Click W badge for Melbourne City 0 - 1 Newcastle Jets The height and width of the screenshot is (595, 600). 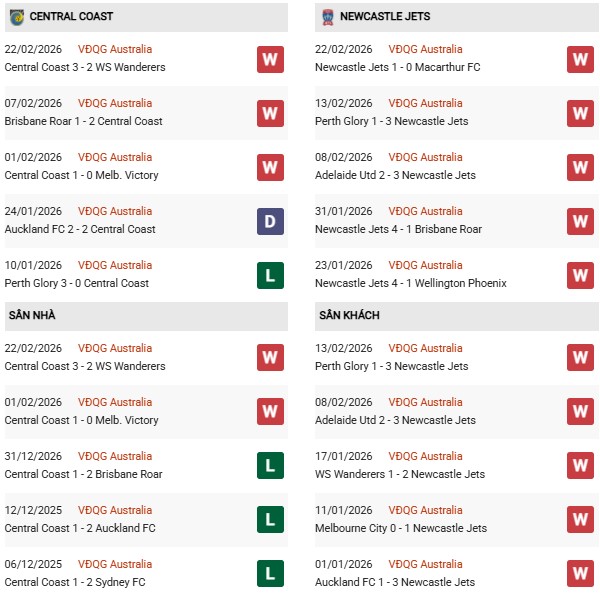click(x=580, y=520)
